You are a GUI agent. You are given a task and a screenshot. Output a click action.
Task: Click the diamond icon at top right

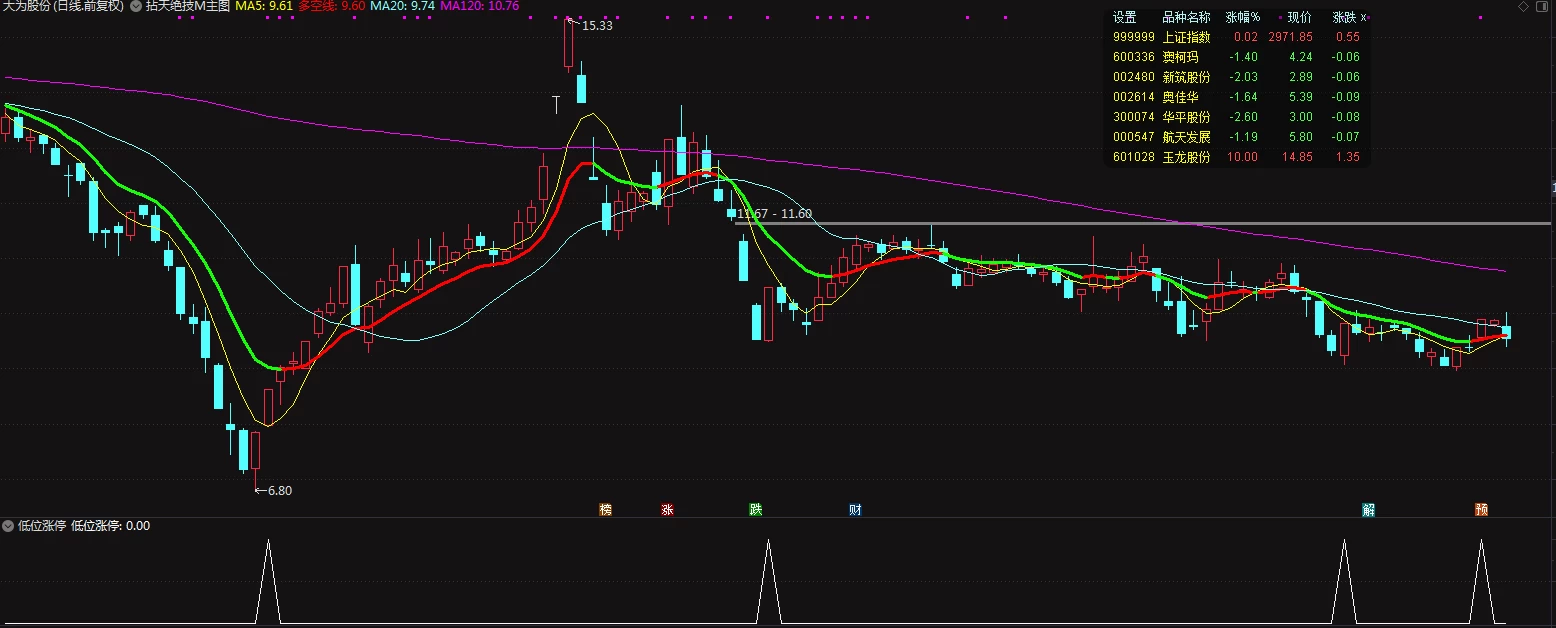pyautogui.click(x=1523, y=6)
